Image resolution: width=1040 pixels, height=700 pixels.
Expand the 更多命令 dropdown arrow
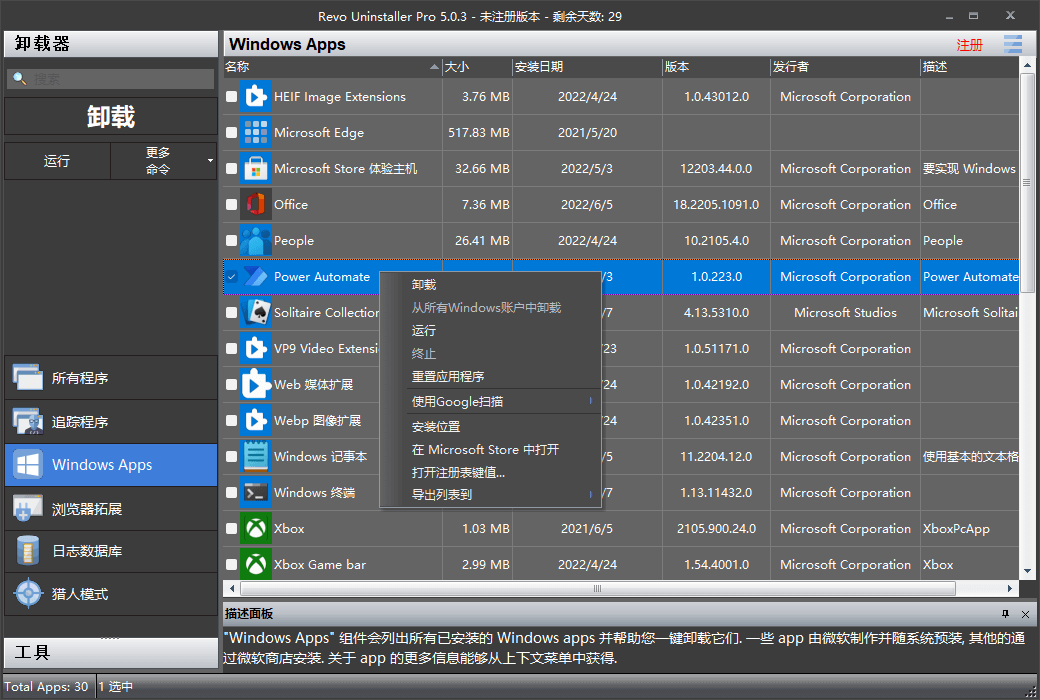[x=210, y=161]
